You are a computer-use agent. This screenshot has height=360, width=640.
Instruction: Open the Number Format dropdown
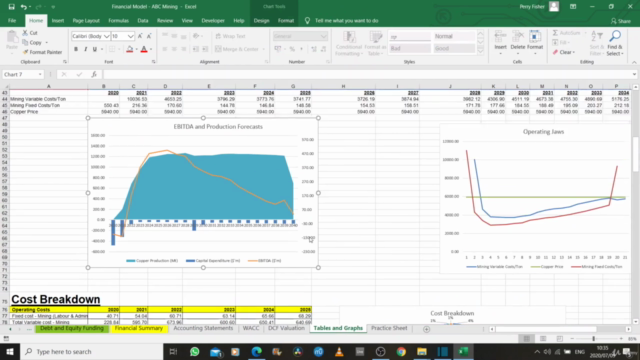(x=324, y=36)
